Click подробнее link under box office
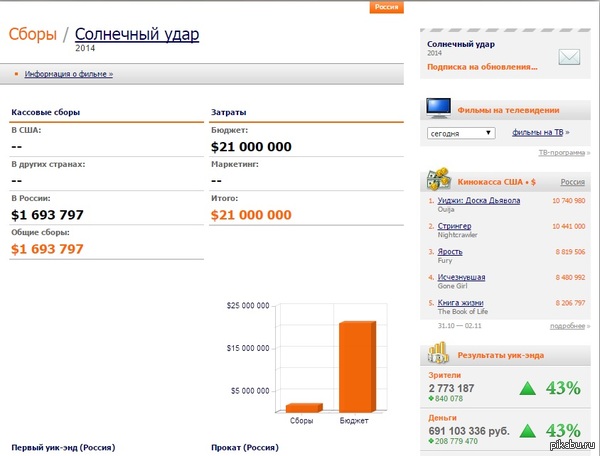This screenshot has height=456, width=600. pyautogui.click(x=566, y=327)
